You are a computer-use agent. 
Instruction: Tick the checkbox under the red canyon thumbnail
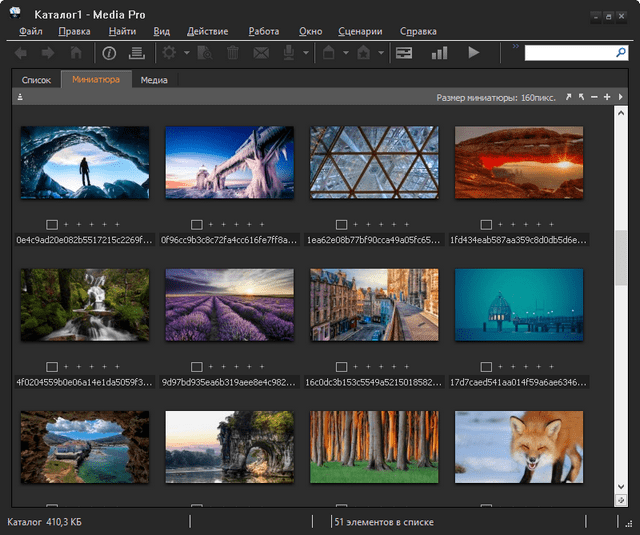click(x=487, y=224)
